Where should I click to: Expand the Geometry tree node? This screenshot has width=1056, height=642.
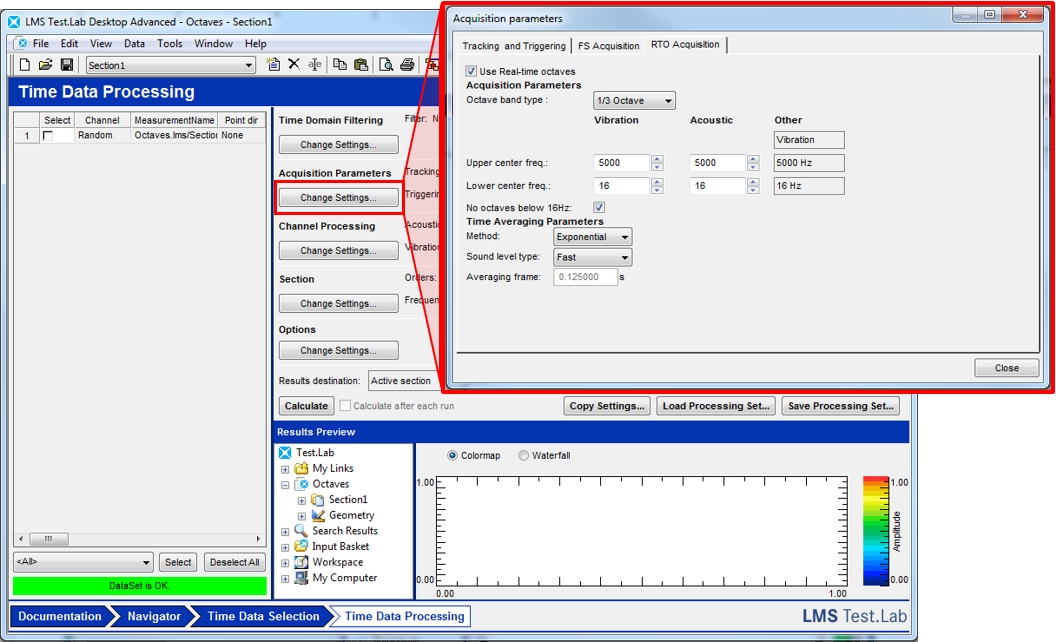click(302, 516)
